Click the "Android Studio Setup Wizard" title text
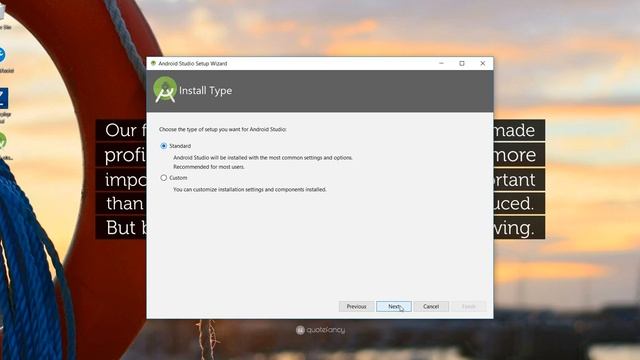The image size is (640, 360). 193,64
